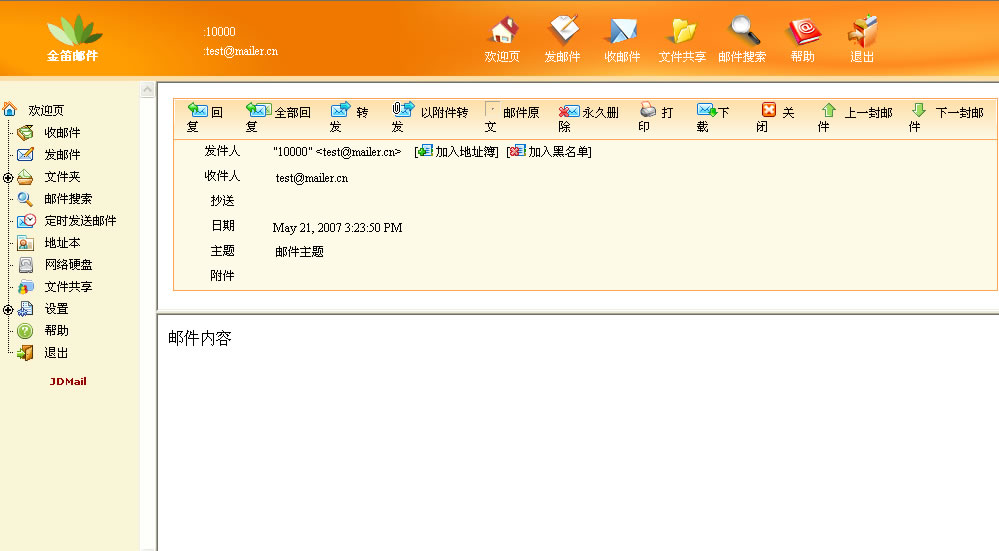Click the Exit icon in top header
The width and height of the screenshot is (999, 551).
pos(862,32)
